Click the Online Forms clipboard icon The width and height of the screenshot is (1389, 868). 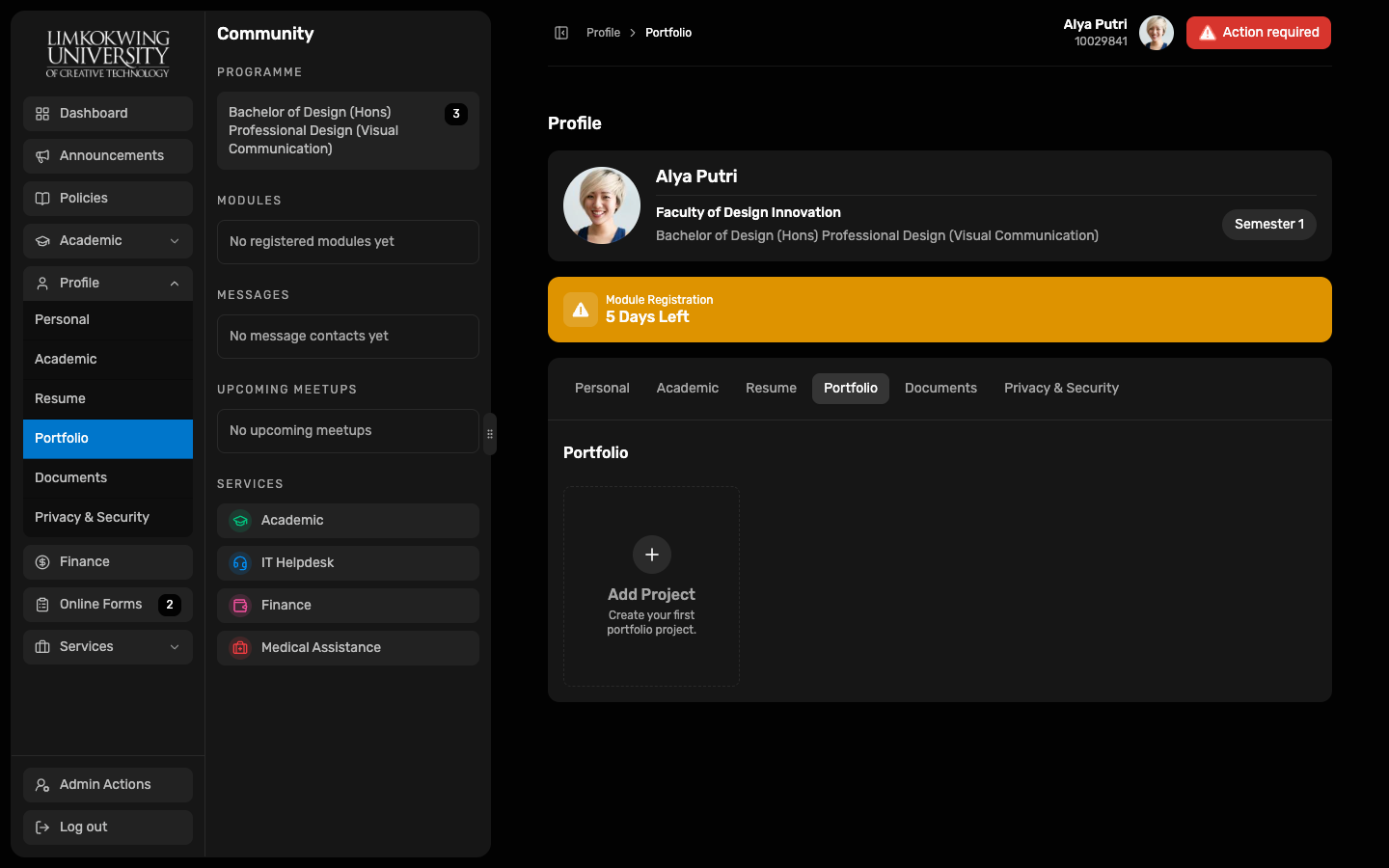[42, 605]
